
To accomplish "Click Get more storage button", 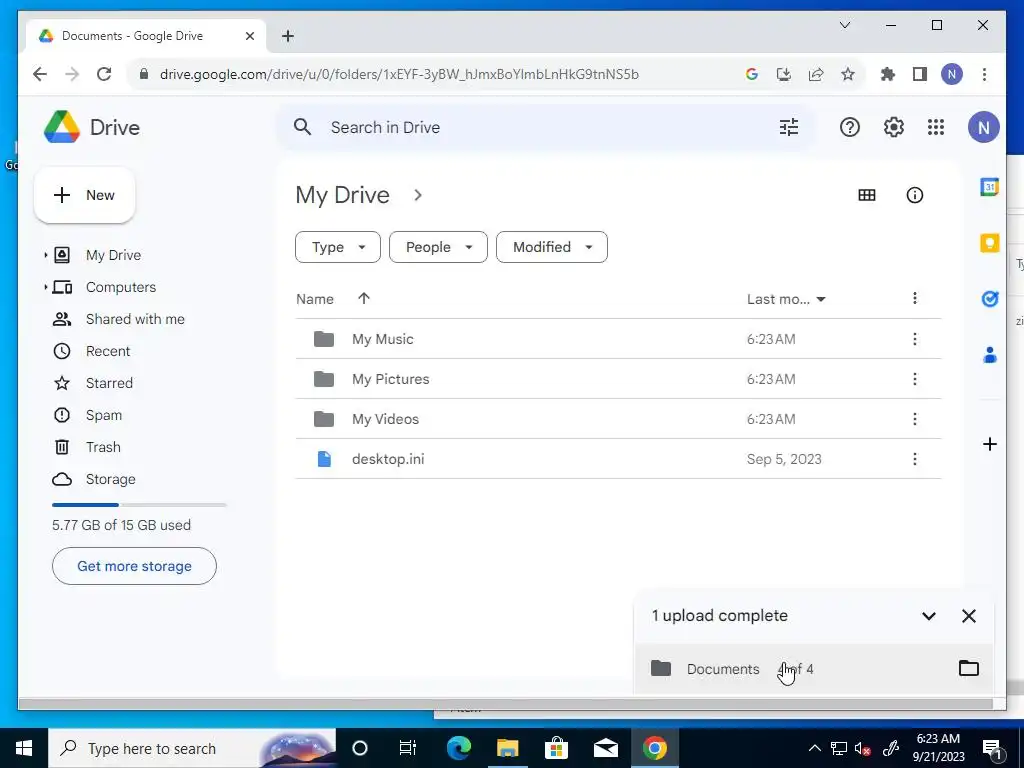I will pos(135,566).
